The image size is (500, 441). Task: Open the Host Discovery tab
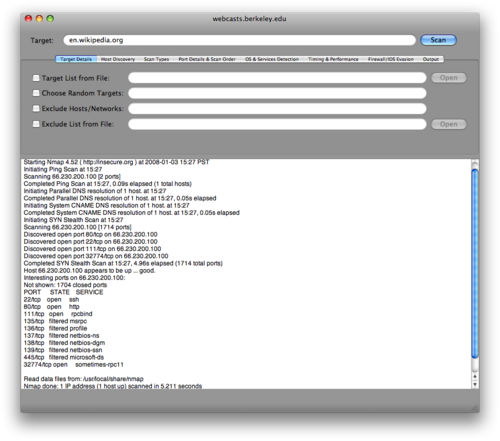point(118,59)
